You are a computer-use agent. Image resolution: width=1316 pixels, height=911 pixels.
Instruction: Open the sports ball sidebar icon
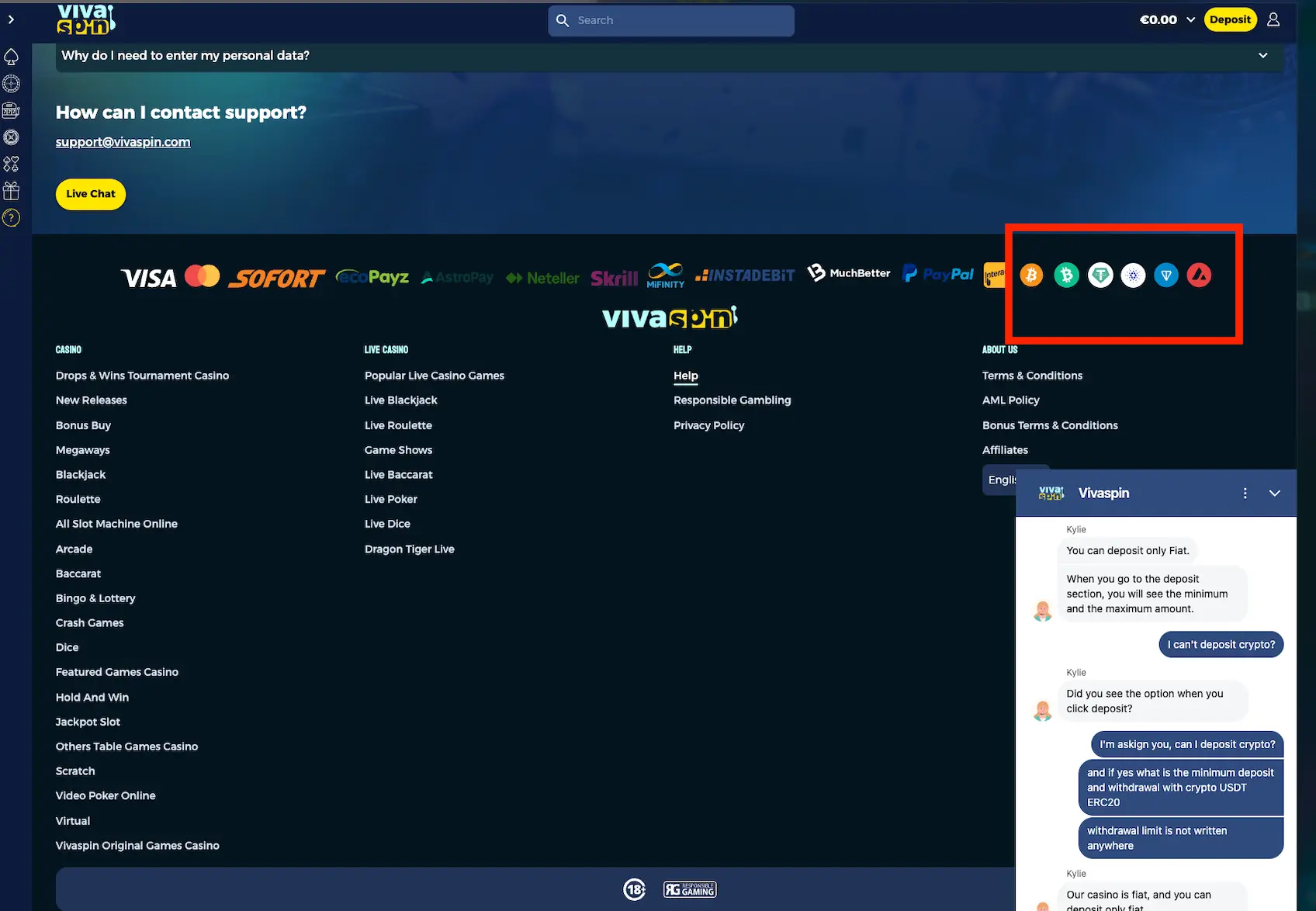click(11, 137)
